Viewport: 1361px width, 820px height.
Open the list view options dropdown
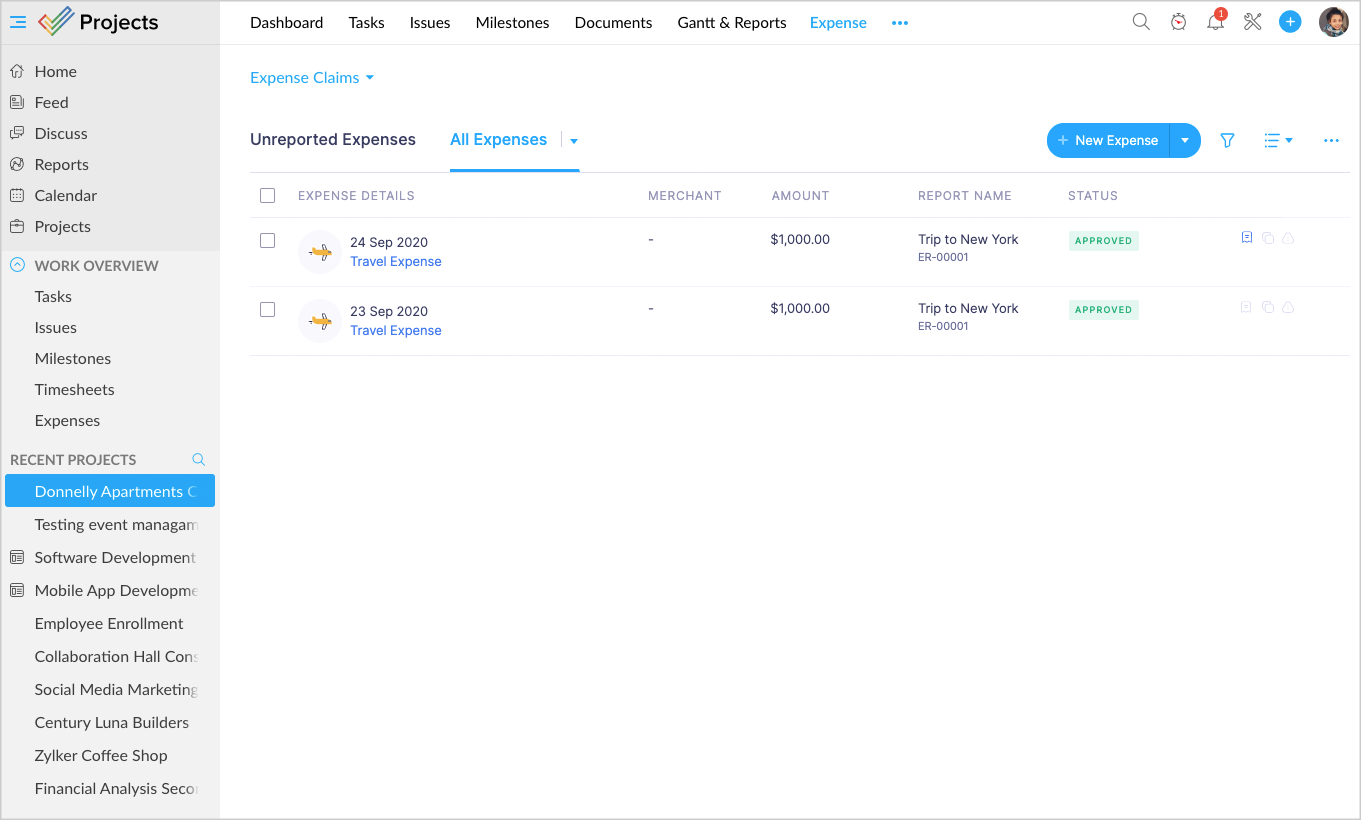pos(1278,141)
